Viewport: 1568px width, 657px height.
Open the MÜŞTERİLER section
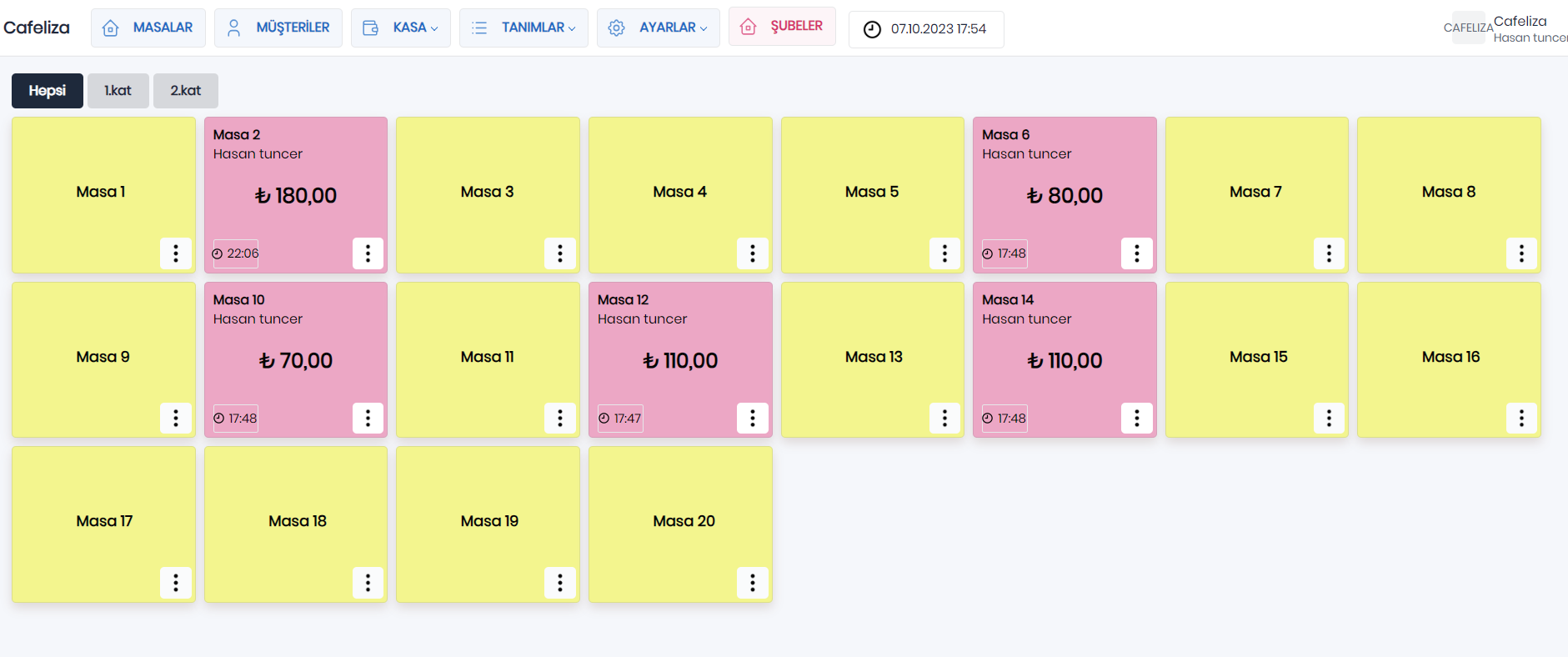[278, 28]
